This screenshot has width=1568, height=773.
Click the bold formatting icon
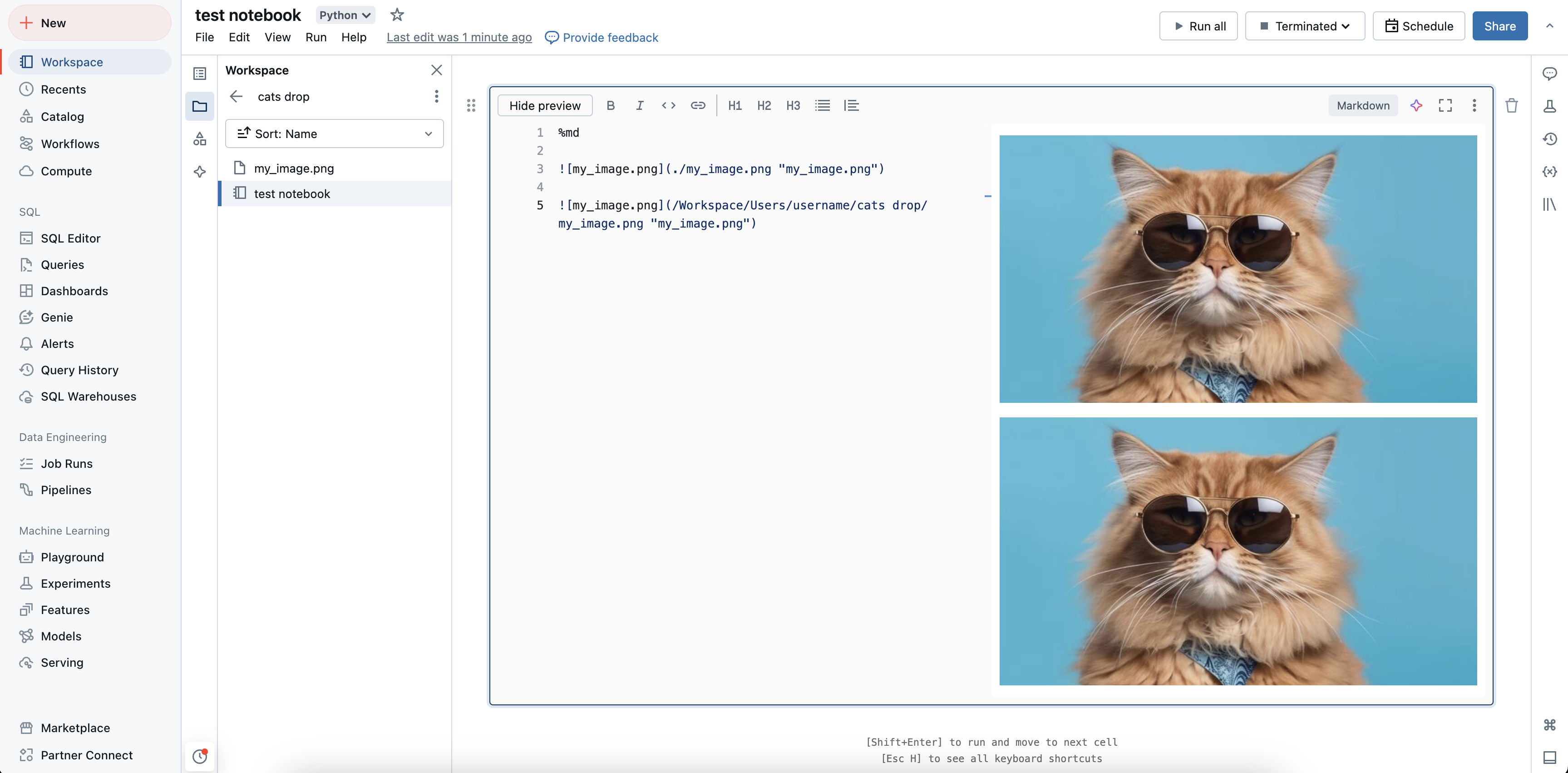click(x=610, y=105)
